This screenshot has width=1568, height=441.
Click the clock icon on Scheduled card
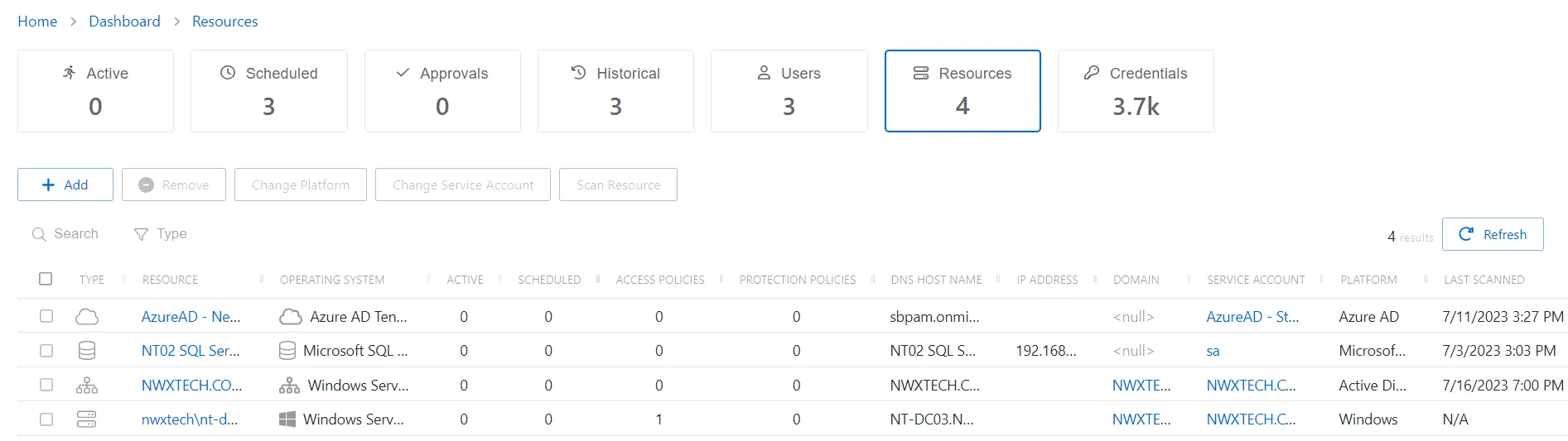click(x=228, y=73)
